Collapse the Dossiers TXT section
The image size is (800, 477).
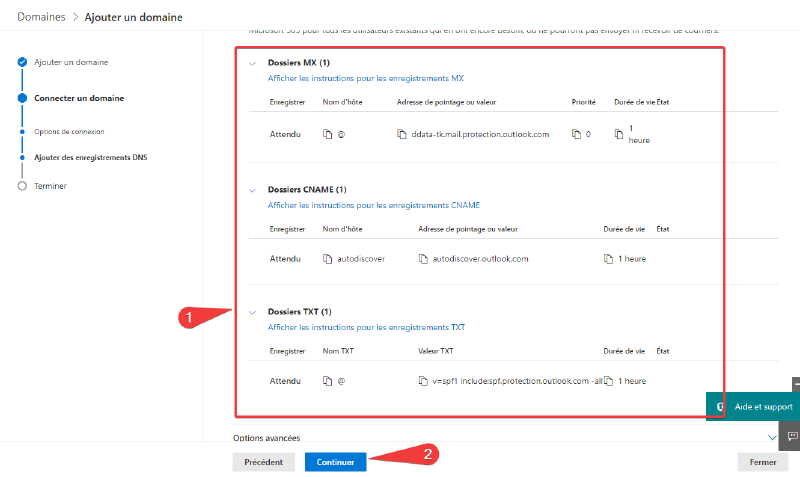(252, 313)
